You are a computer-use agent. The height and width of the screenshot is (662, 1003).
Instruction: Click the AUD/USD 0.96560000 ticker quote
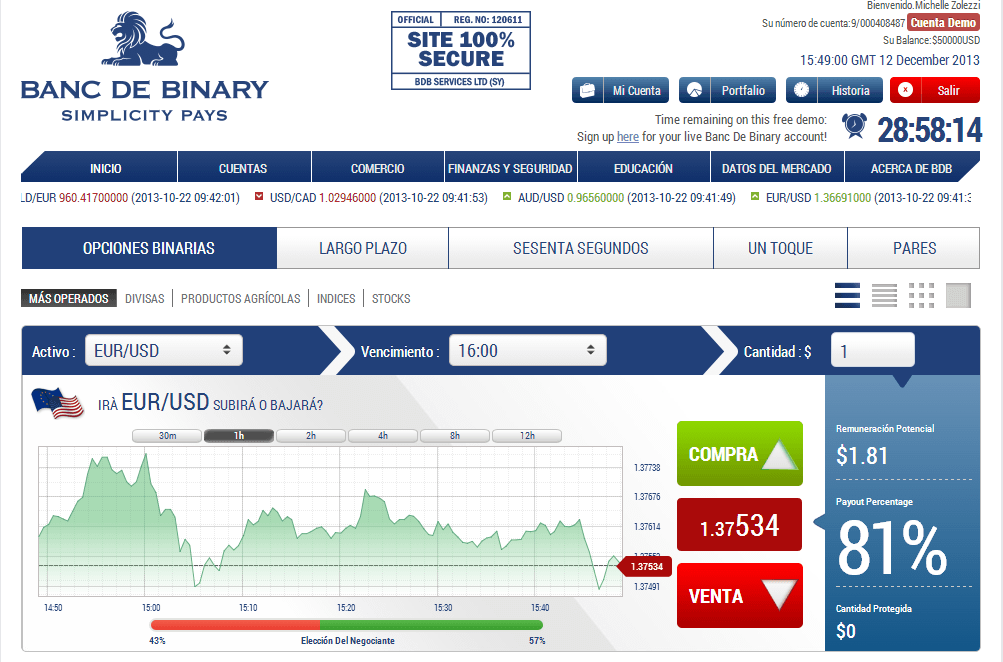tap(627, 198)
